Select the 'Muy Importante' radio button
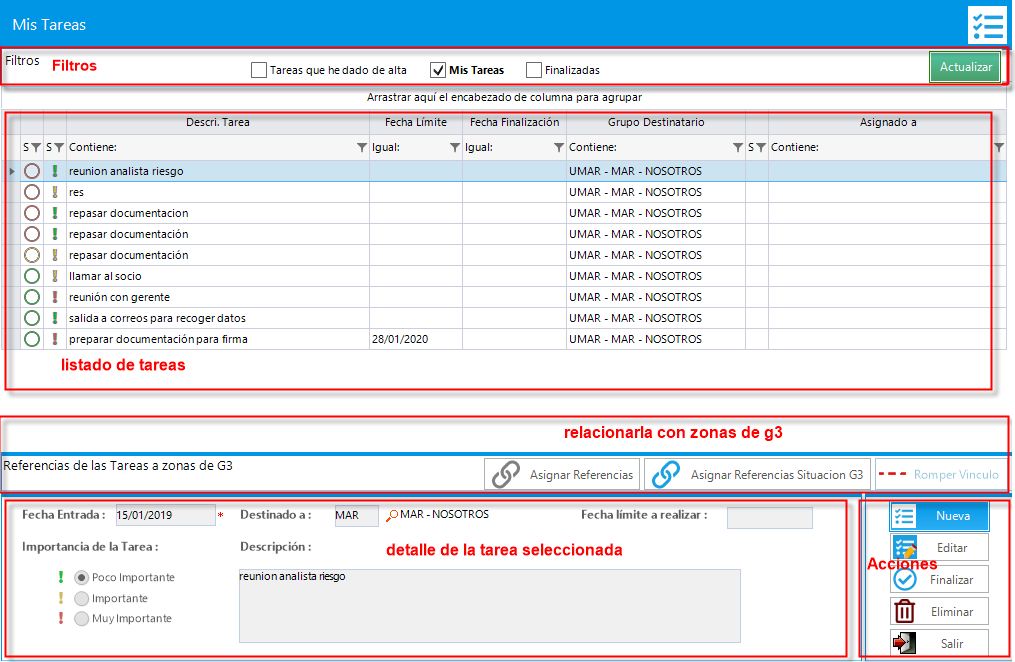The height and width of the screenshot is (662, 1015). [x=82, y=619]
